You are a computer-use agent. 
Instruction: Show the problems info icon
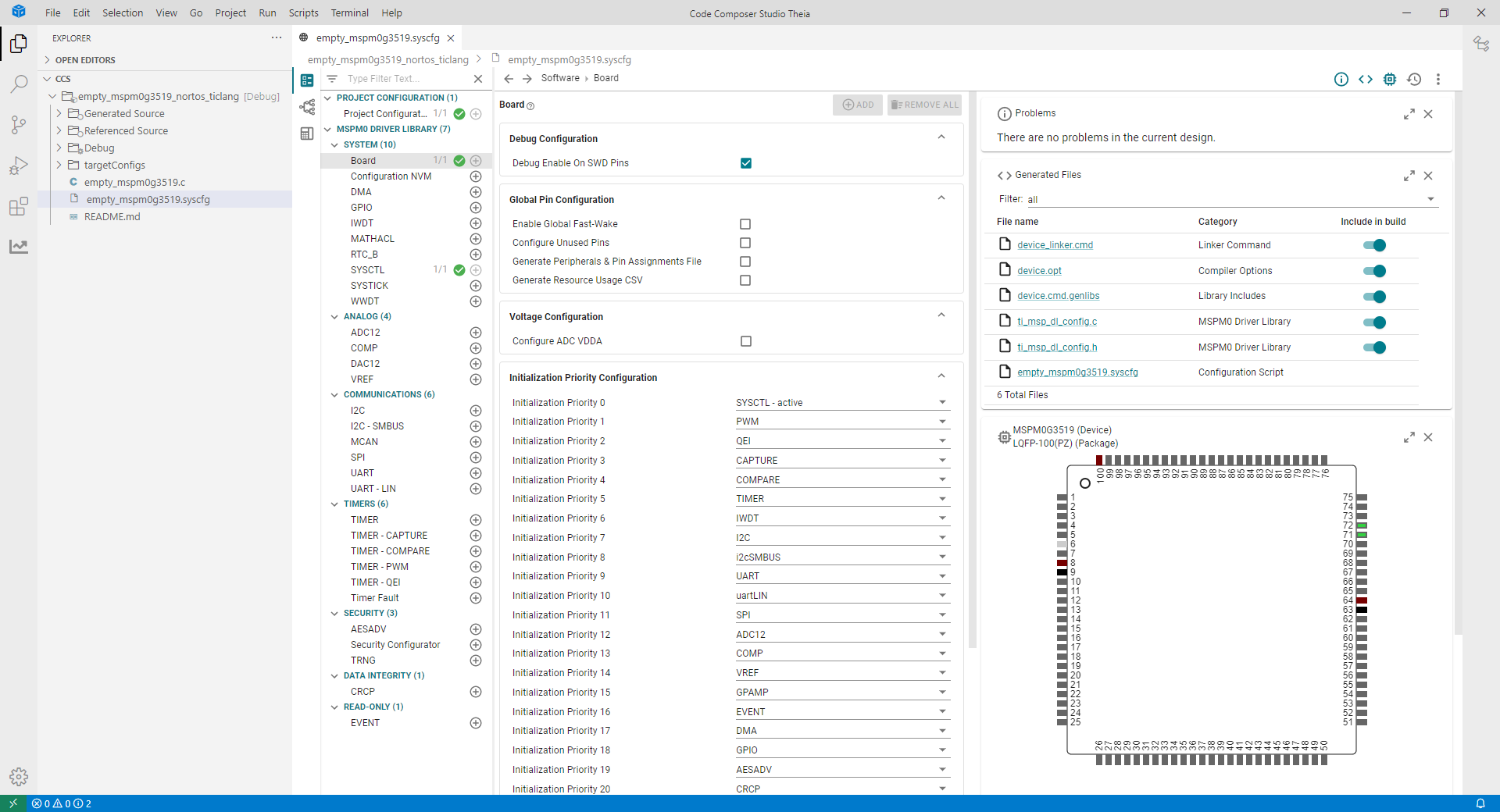point(1341,79)
